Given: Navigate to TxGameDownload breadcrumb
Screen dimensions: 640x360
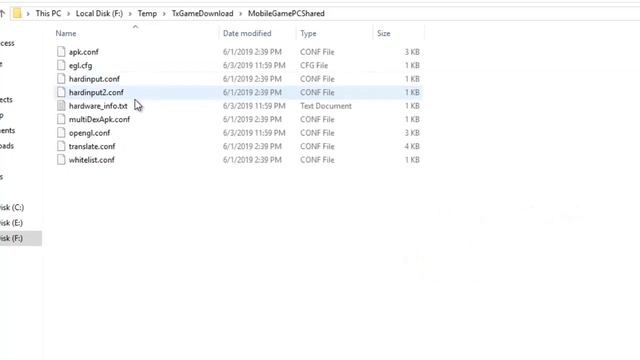Looking at the screenshot, I should pyautogui.click(x=202, y=13).
